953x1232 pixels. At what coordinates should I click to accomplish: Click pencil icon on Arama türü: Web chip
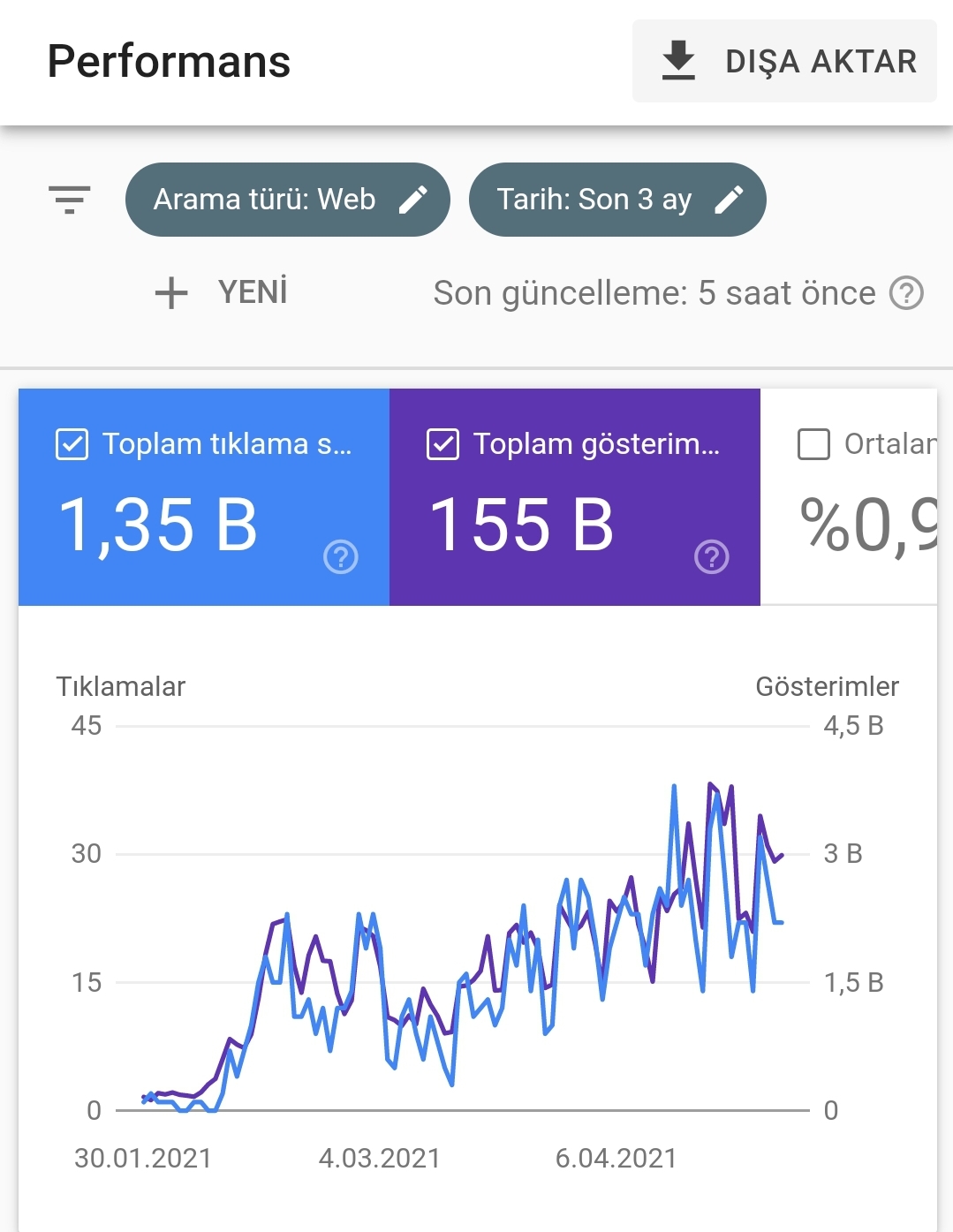(413, 200)
